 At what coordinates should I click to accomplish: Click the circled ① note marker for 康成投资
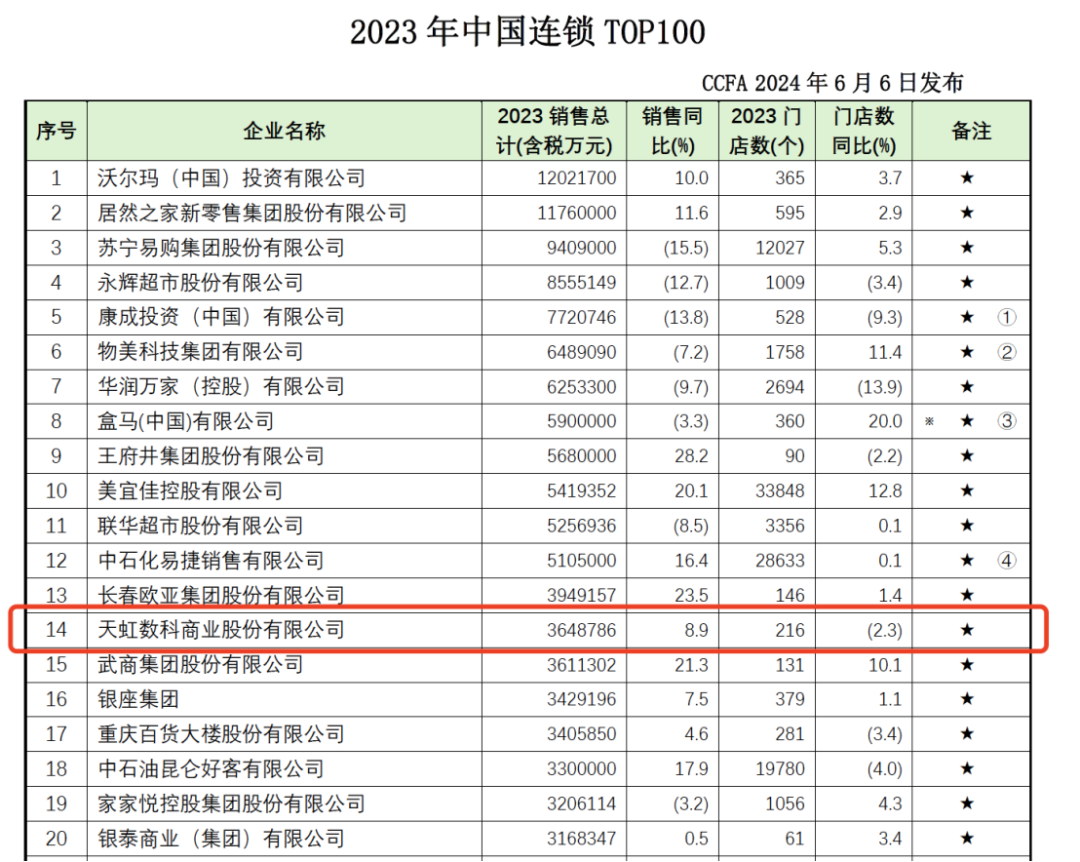tap(1006, 318)
